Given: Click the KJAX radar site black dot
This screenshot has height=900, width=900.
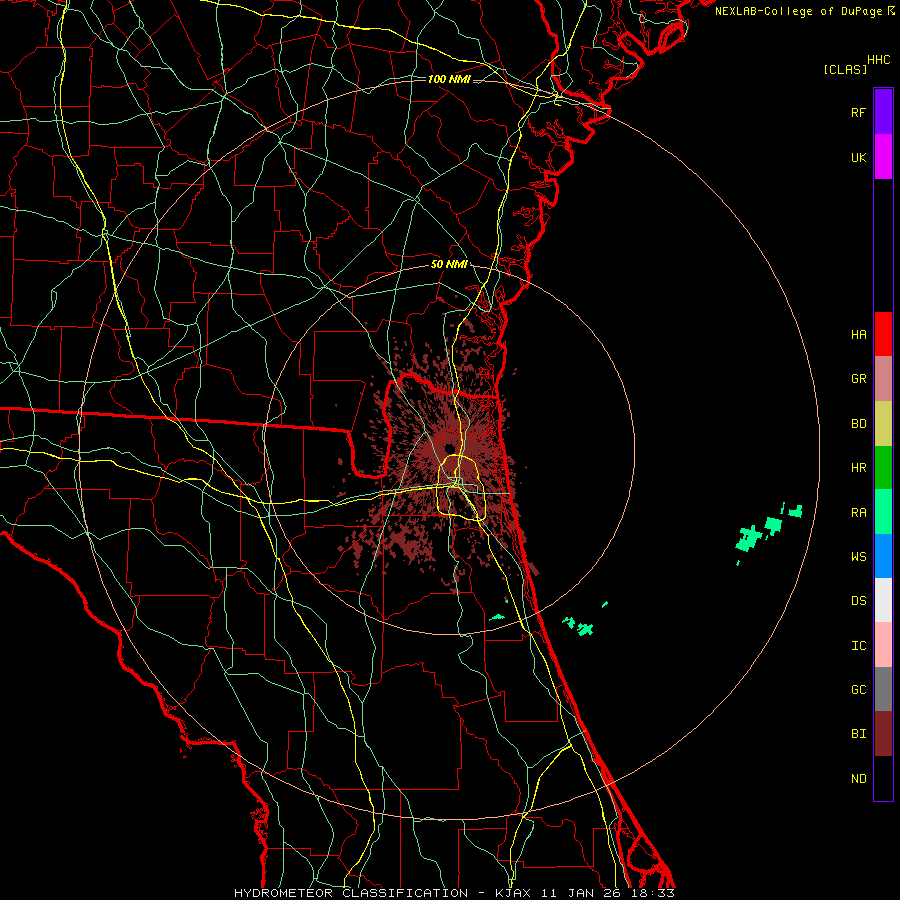Looking at the screenshot, I should click(x=449, y=448).
